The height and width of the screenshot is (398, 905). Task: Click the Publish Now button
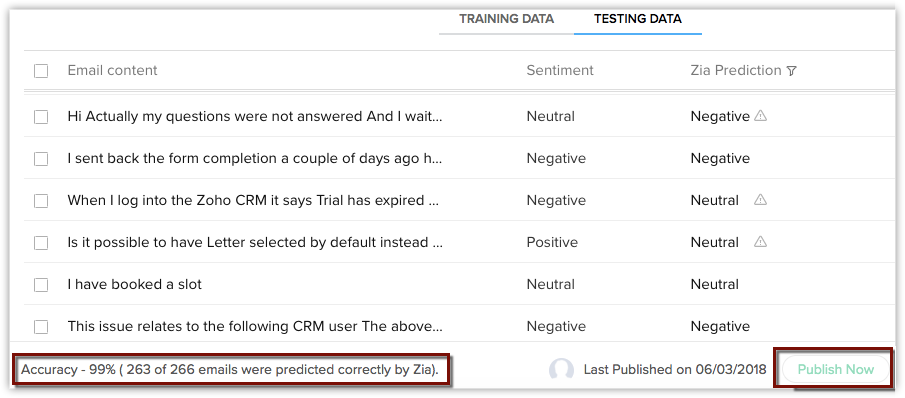click(x=836, y=370)
